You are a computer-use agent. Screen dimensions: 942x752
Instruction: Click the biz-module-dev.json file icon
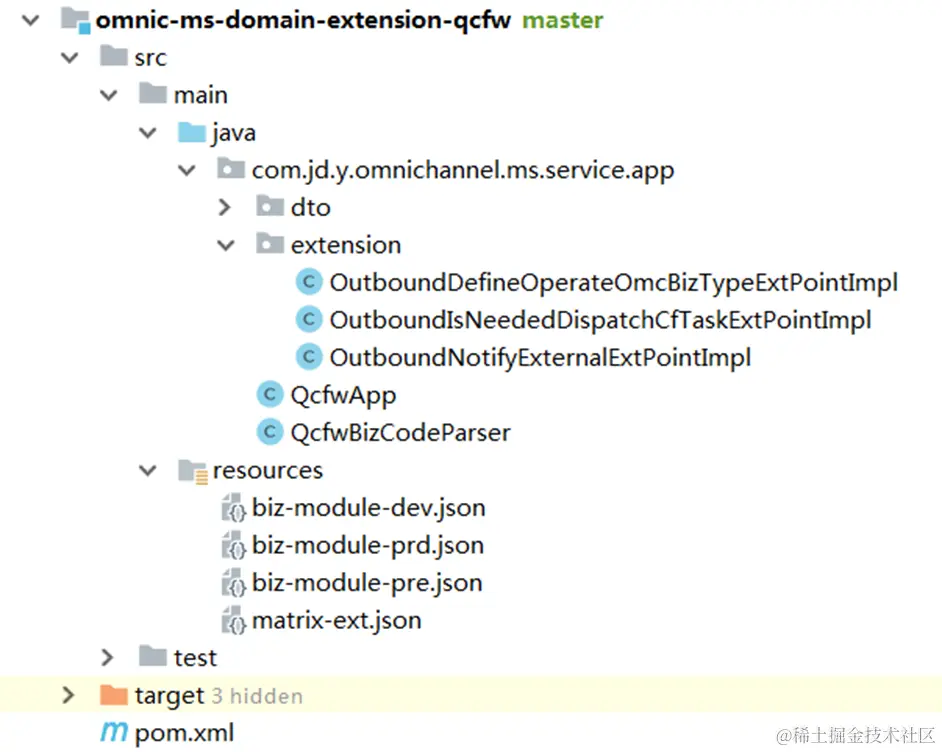point(234,508)
